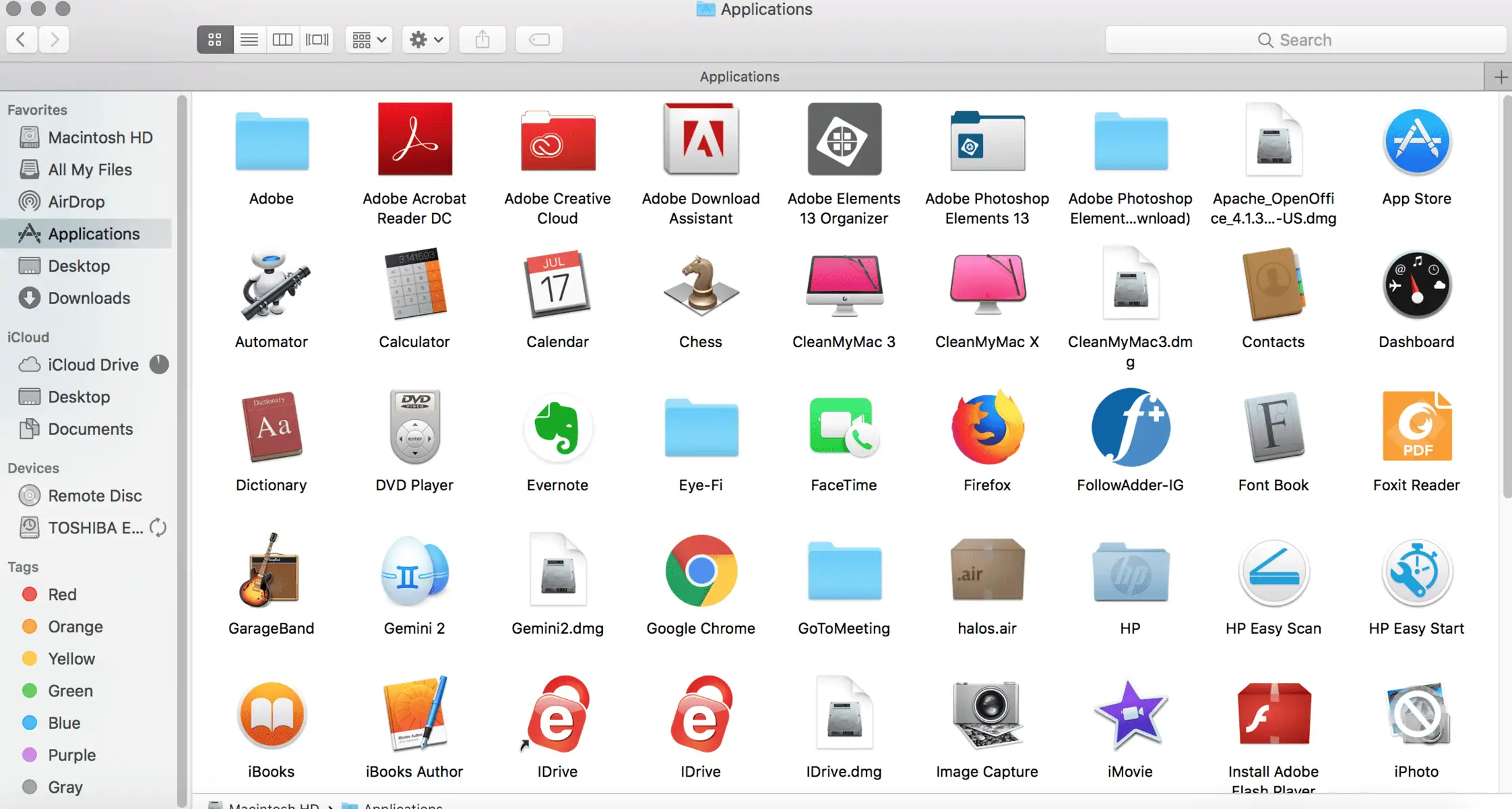
Task: Select Remote Disc device
Action: (86, 496)
